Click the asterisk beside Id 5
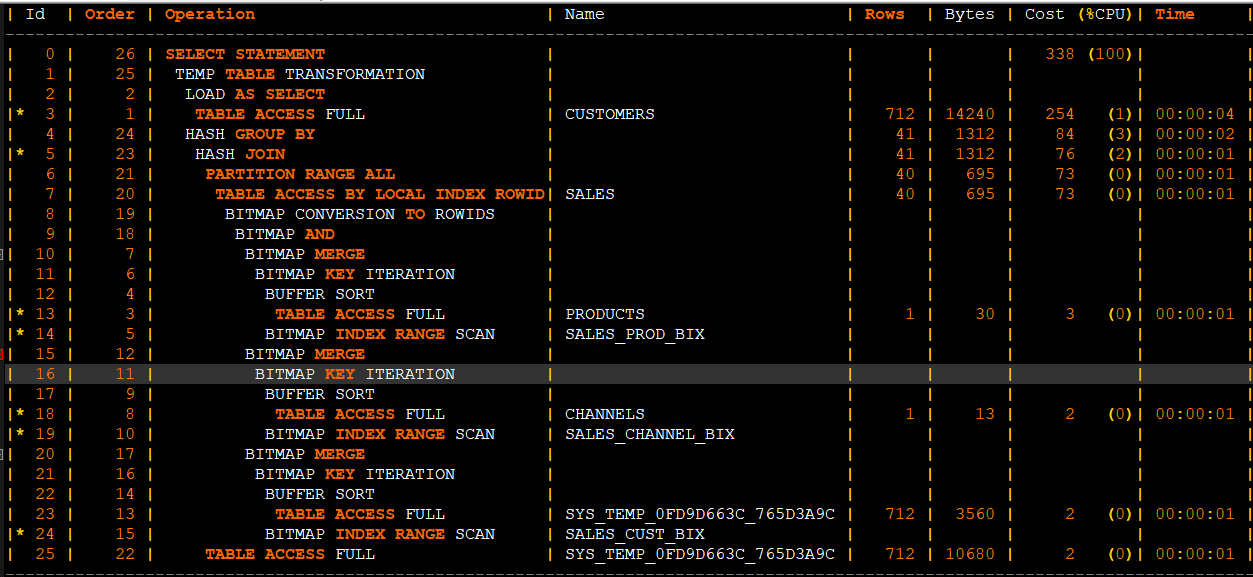 pyautogui.click(x=20, y=154)
